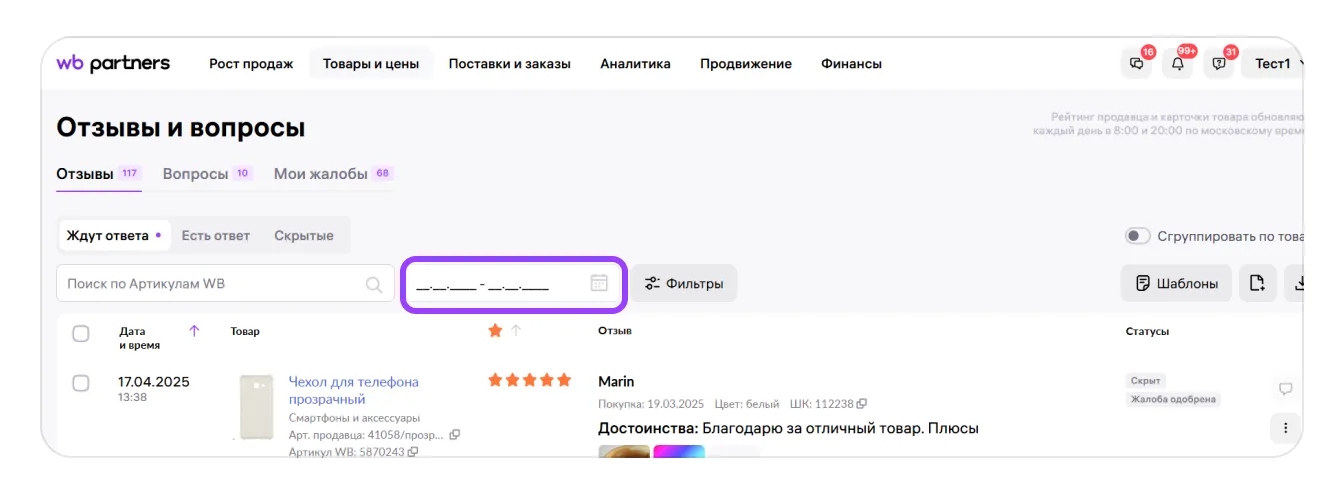Image resolution: width=1344 pixels, height=494 pixels.
Task: Open the chat messages icon with badge 16
Action: (x=1137, y=64)
